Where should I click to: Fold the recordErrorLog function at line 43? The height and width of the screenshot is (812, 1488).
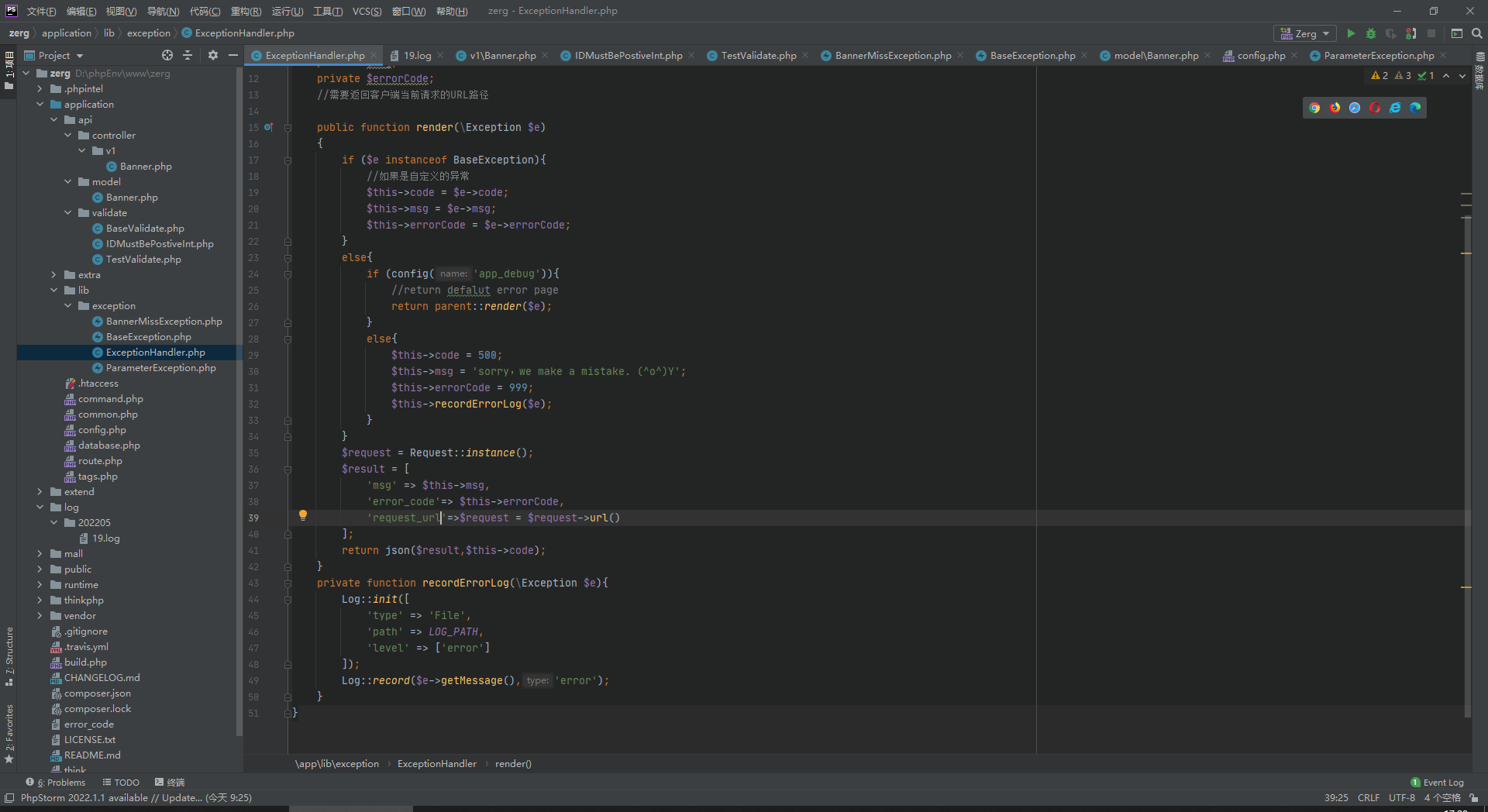coord(288,583)
